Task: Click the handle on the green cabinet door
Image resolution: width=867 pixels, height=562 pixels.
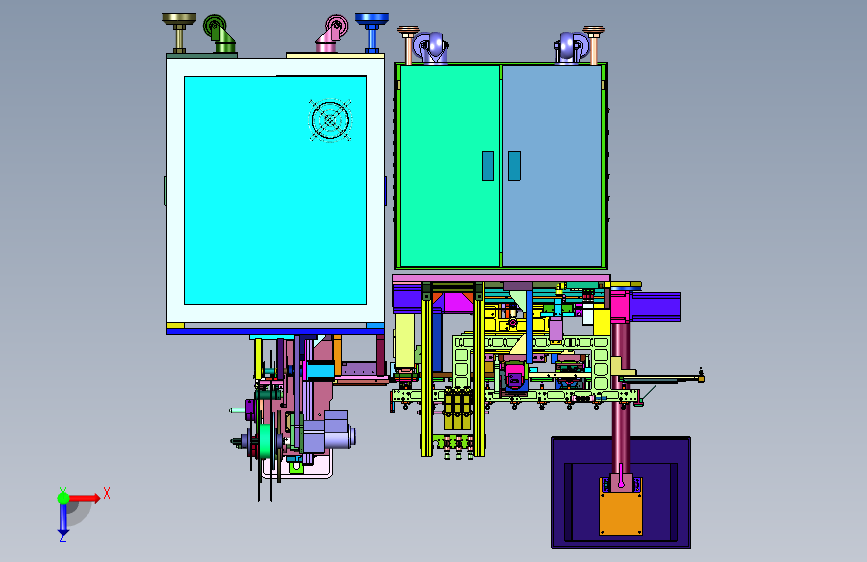Action: [488, 166]
